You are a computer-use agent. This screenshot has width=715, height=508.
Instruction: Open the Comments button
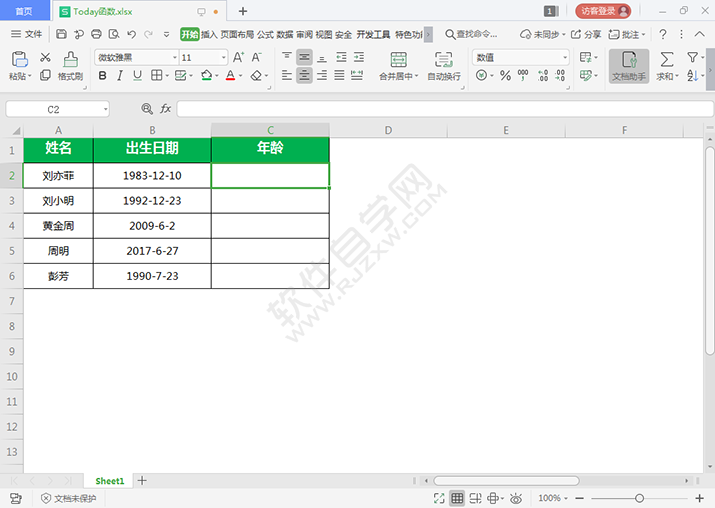pos(627,34)
